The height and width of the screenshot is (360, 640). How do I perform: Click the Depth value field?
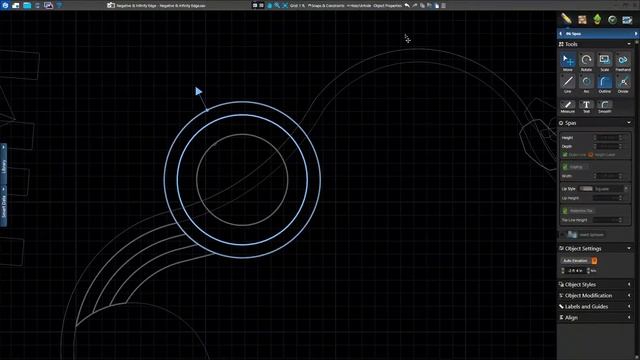pos(606,146)
